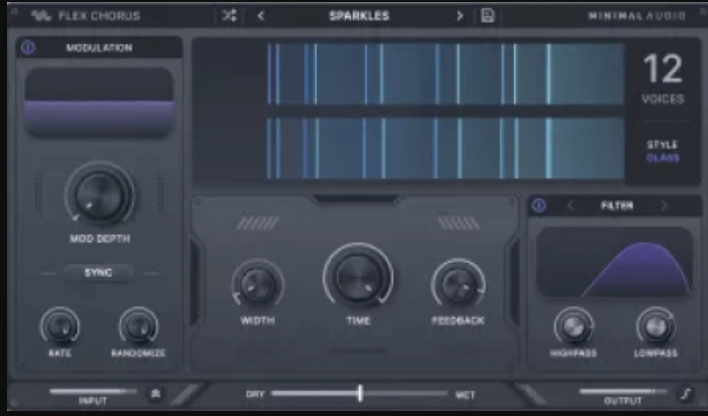Click the Minimal Audio brand label
Viewport: 708px width, 416px height.
[637, 16]
